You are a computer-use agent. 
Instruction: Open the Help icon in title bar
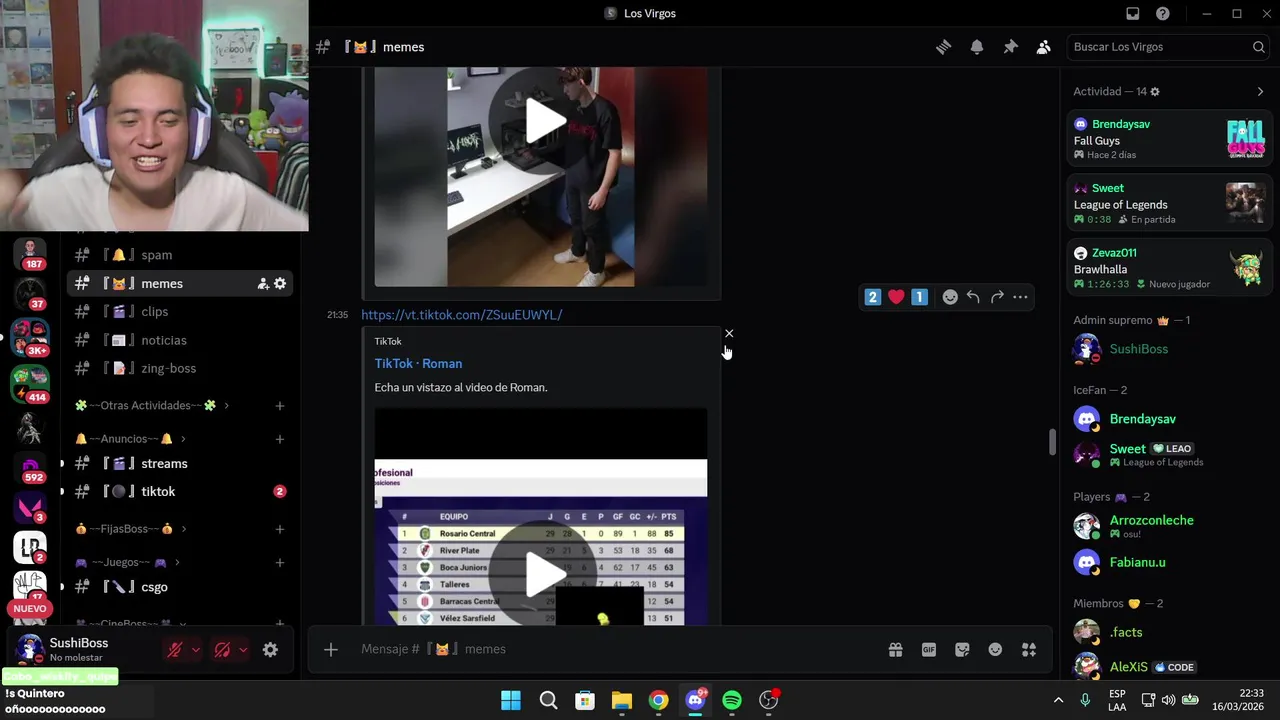click(1163, 14)
